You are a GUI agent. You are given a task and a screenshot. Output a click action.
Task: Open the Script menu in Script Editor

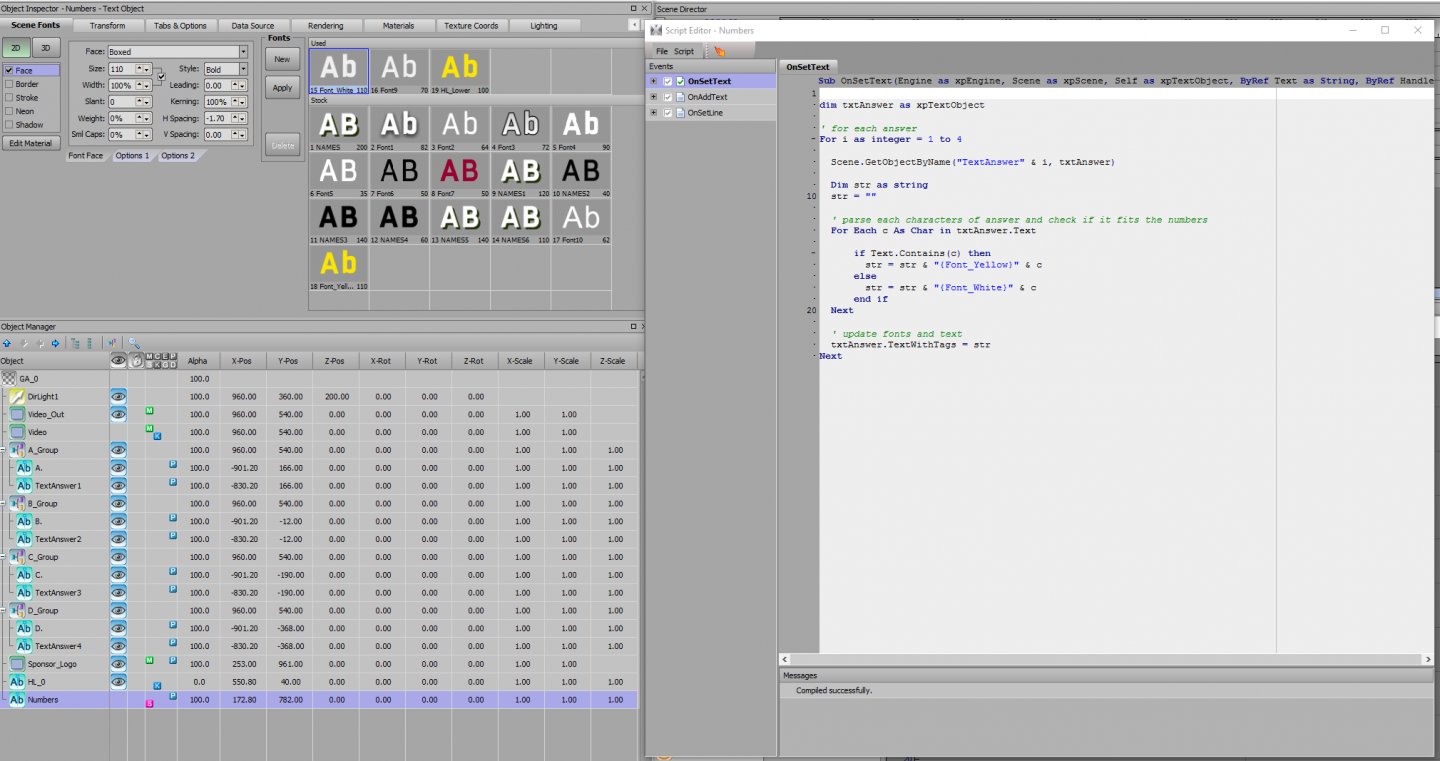pos(683,51)
